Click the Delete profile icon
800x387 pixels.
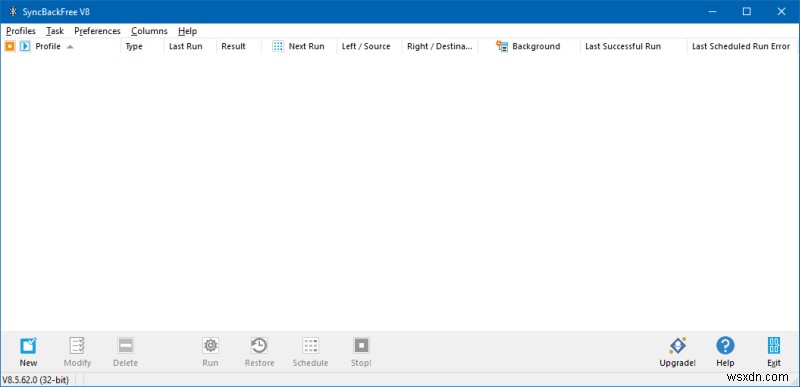click(125, 346)
